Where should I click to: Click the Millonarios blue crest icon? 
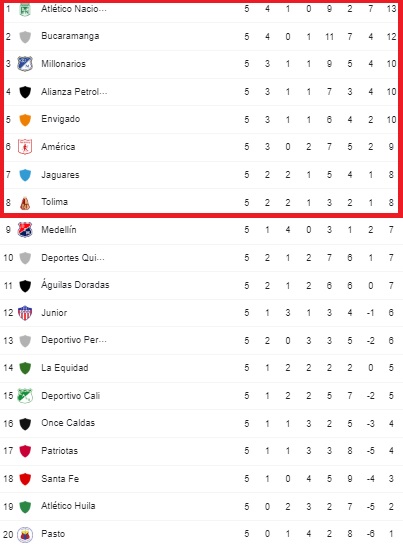pos(25,64)
